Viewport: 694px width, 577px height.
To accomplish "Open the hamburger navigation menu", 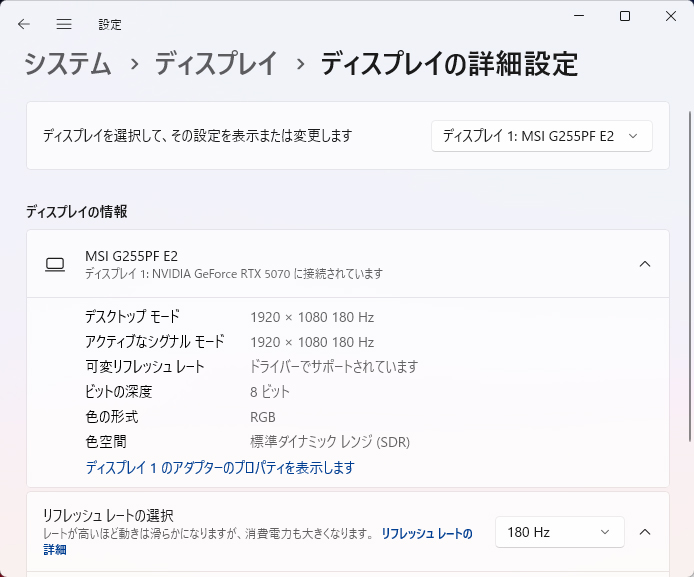I will (x=64, y=24).
